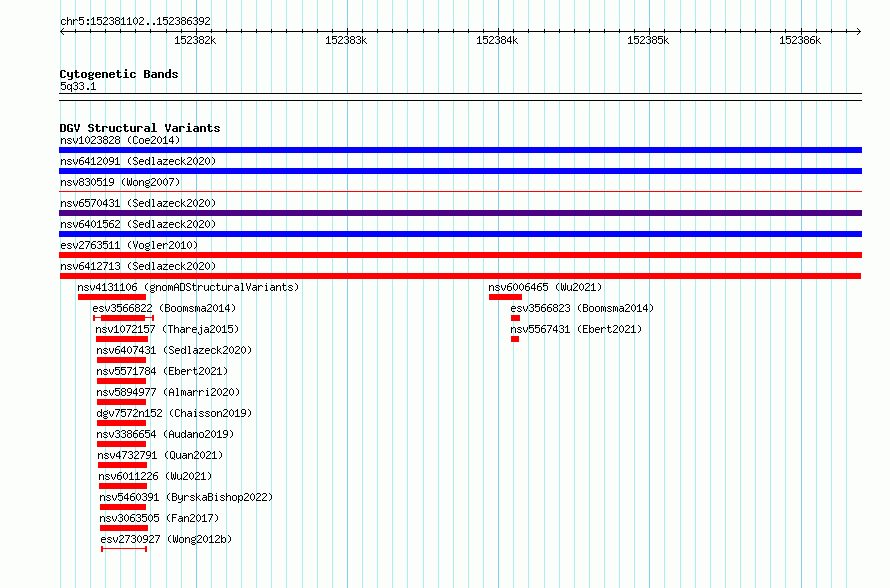Select the red bar under nsv1072157
Viewport: 890px width, 588px height.
(x=122, y=339)
